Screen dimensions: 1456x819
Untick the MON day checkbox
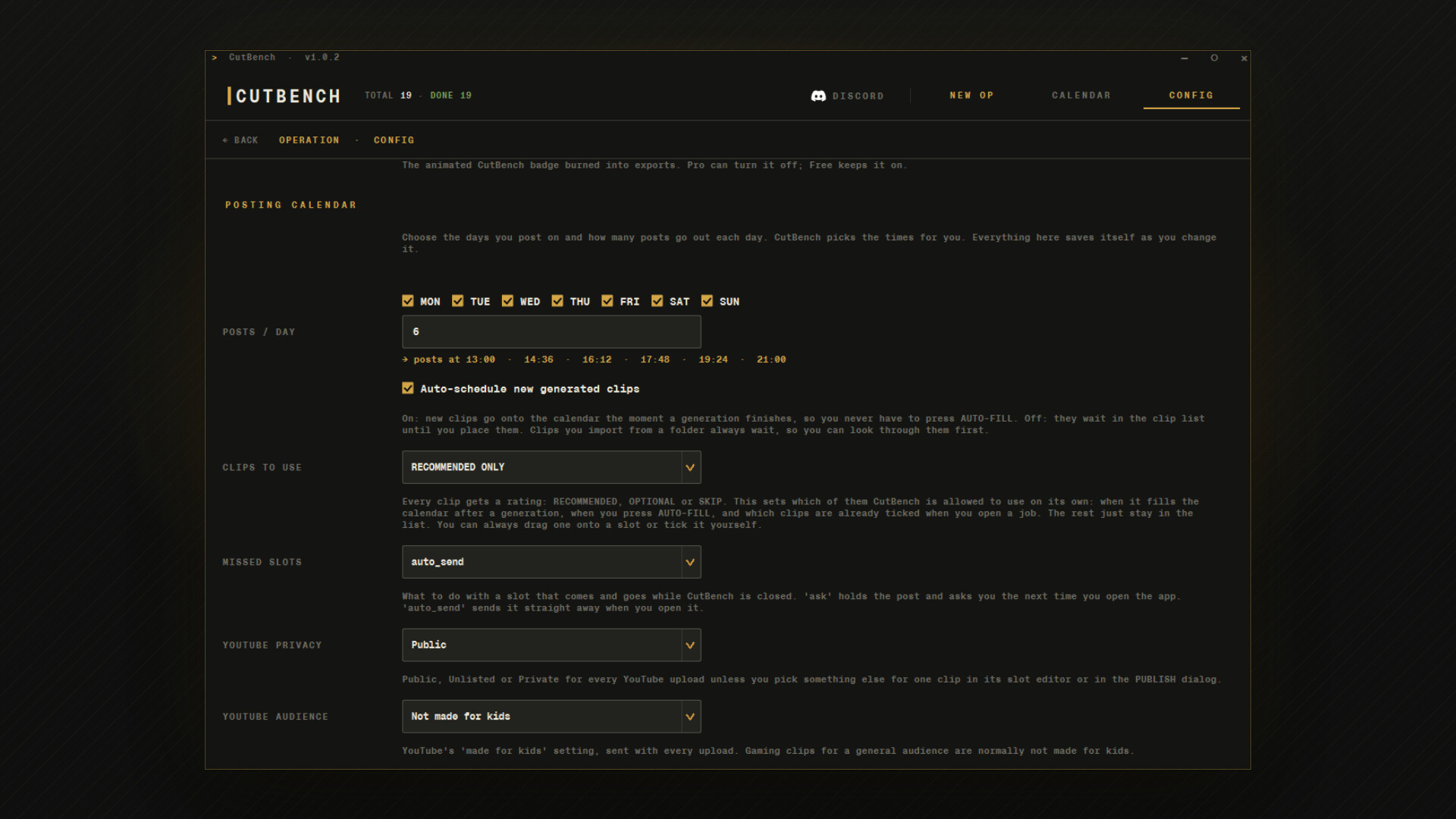[408, 301]
